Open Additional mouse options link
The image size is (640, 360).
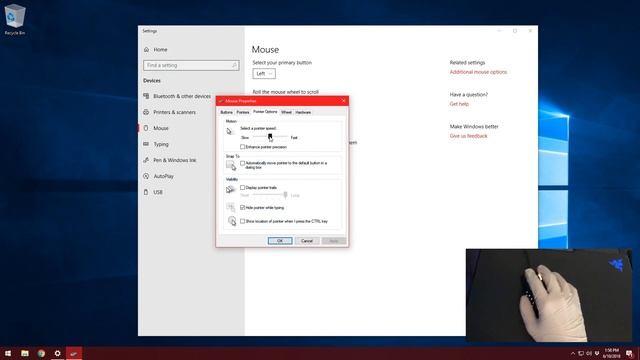[x=478, y=72]
